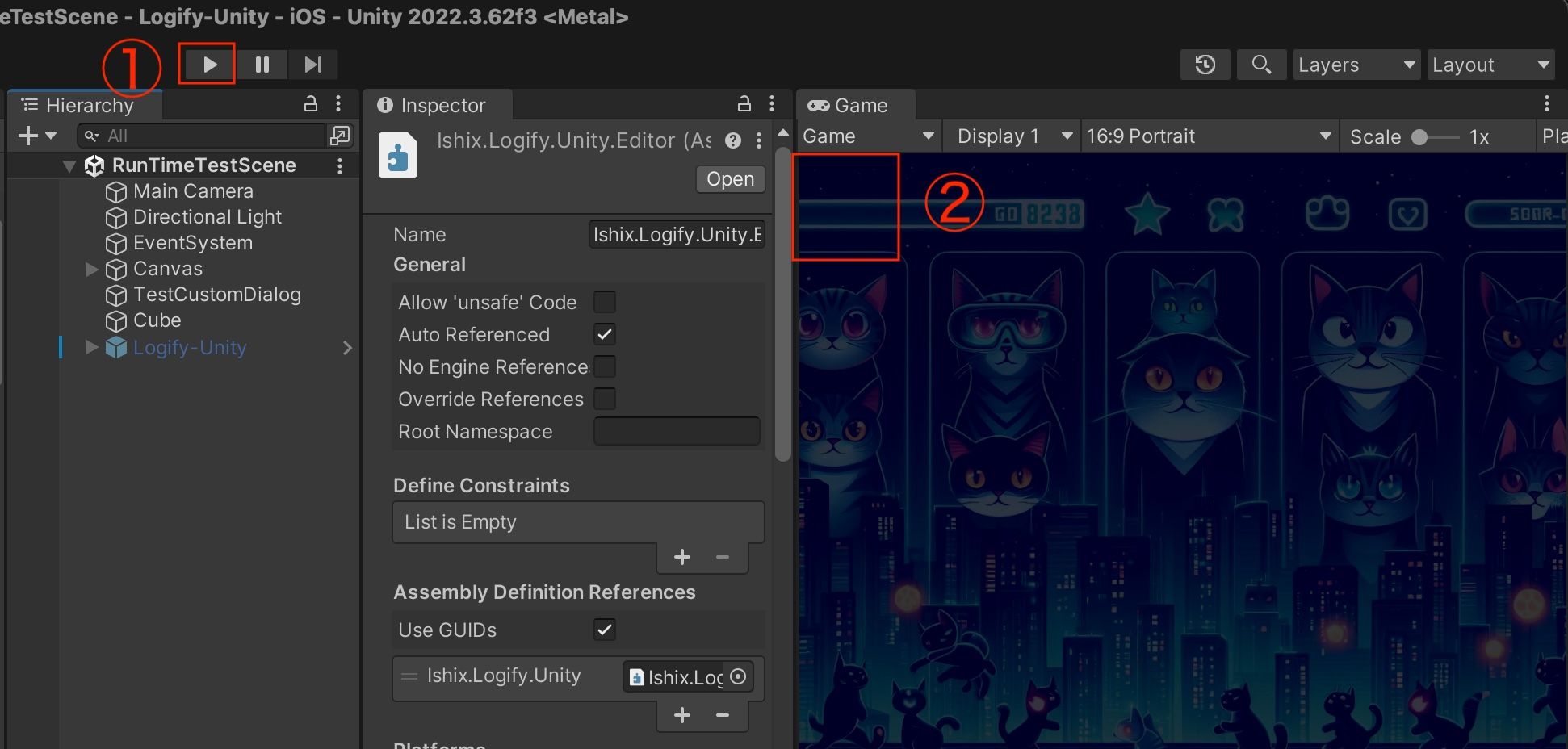The image size is (1568, 749).
Task: Toggle the Use GUIDs checkbox
Action: pyautogui.click(x=604, y=630)
